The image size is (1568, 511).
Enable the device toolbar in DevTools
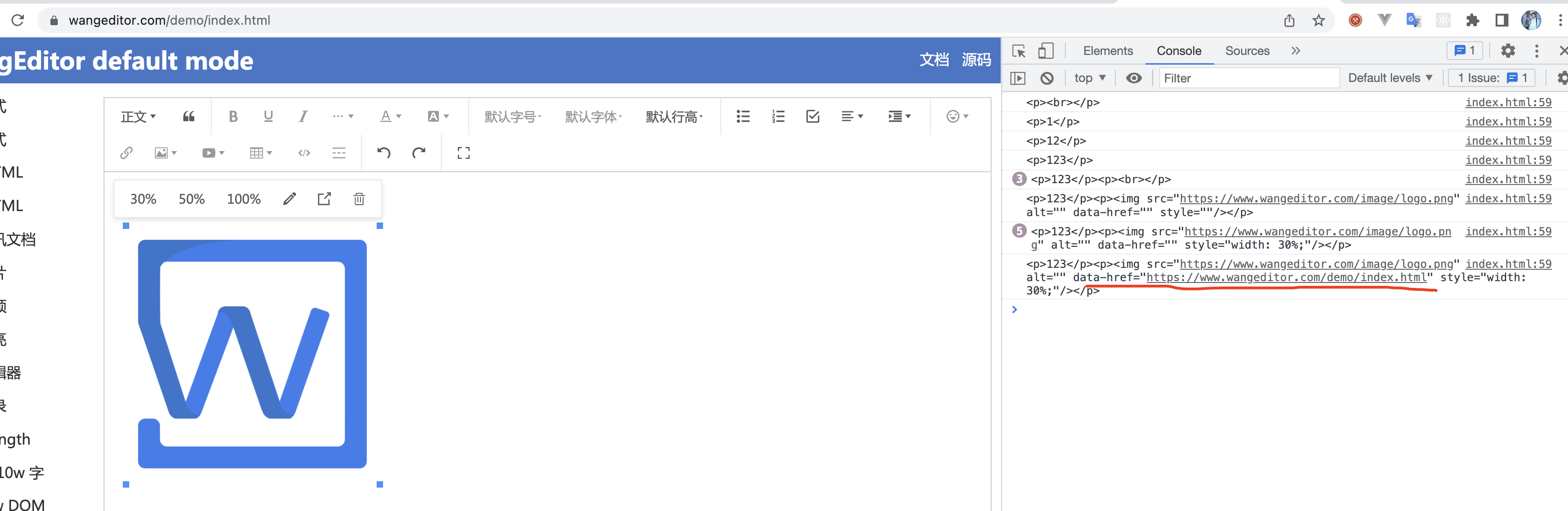pyautogui.click(x=1047, y=51)
